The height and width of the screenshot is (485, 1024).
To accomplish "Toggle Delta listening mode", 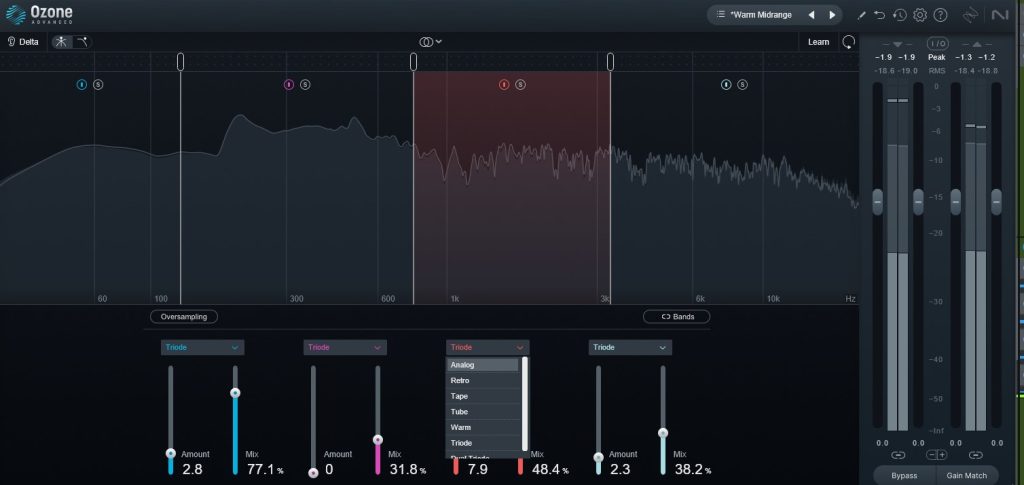I will click(23, 42).
